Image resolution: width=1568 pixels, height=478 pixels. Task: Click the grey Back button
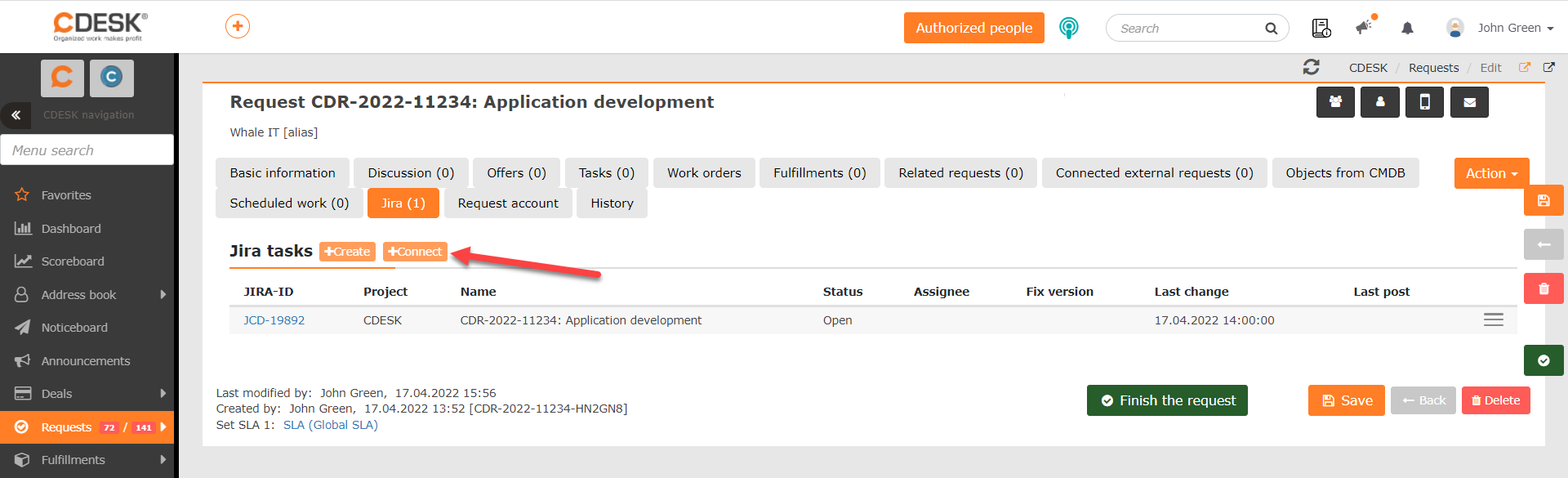pyautogui.click(x=1423, y=400)
